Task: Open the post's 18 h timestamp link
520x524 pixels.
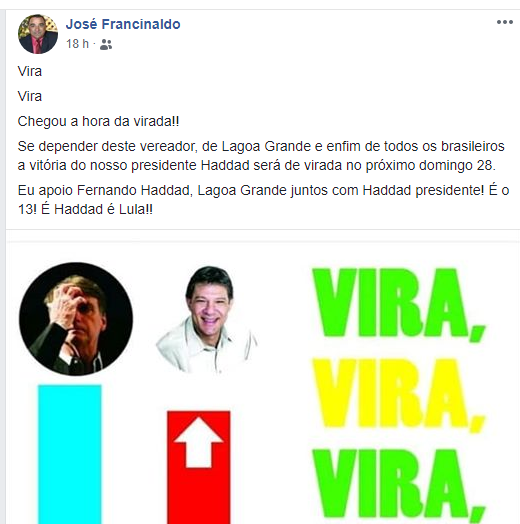Action: 77,44
